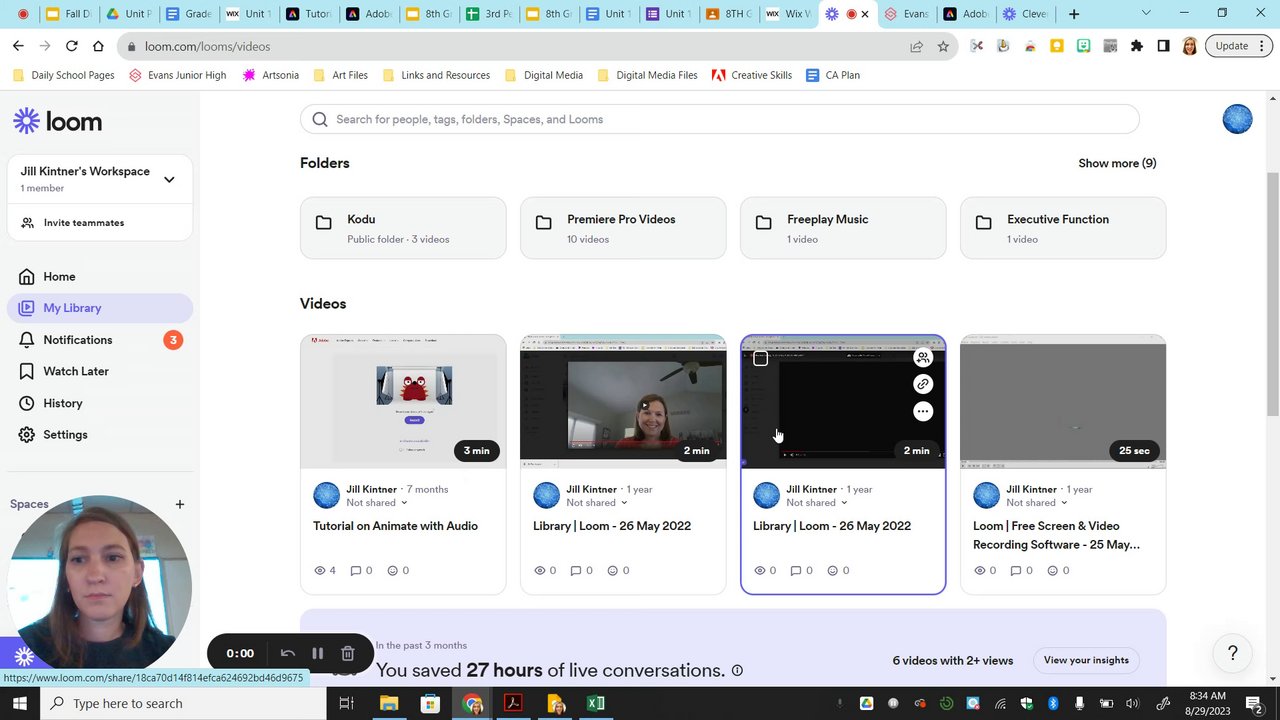The width and height of the screenshot is (1280, 720).
Task: Delete the recording with trash icon
Action: point(347,653)
